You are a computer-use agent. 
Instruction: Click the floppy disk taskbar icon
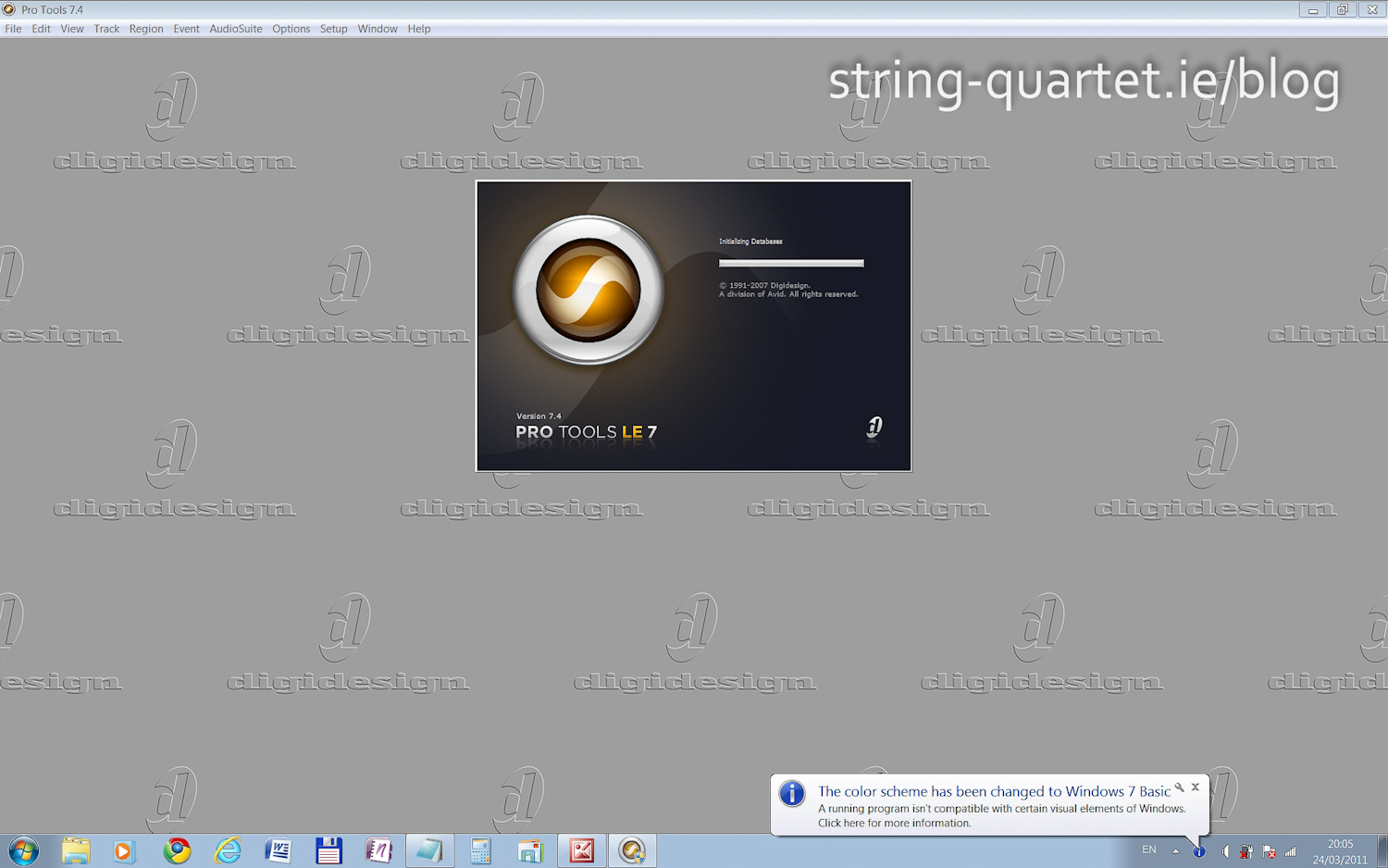[328, 850]
